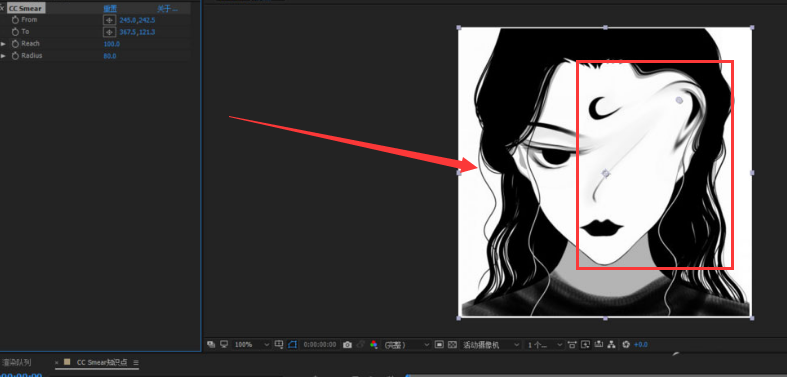This screenshot has height=377, width=787.
Task: Switch to the 渲染队列 tab
Action: point(16,362)
